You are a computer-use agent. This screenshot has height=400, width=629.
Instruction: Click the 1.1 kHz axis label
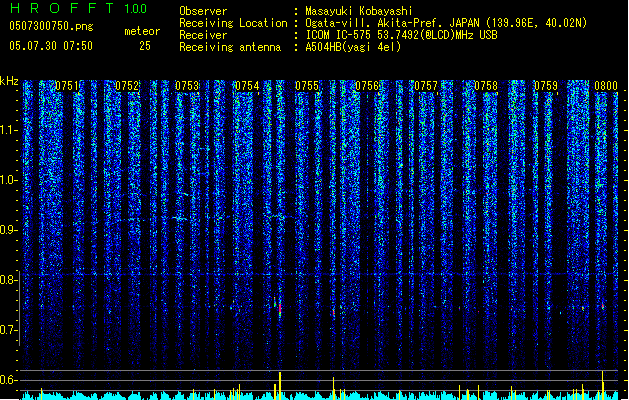click(8, 130)
